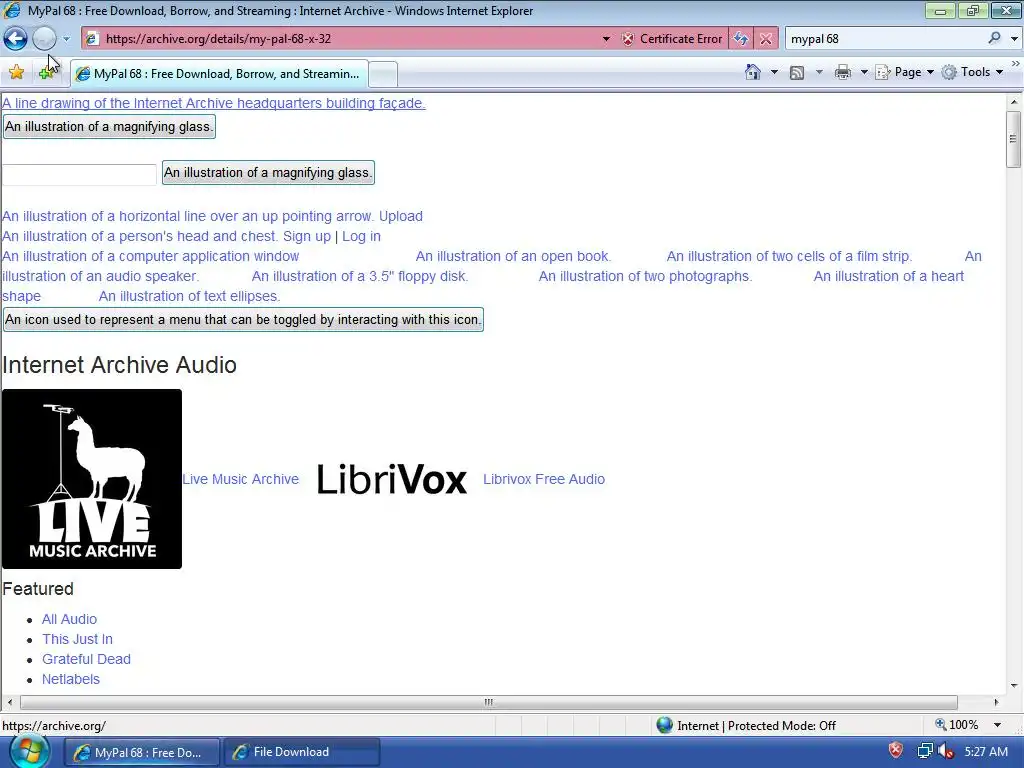Click the Live Music Archive llama logo

[92, 479]
